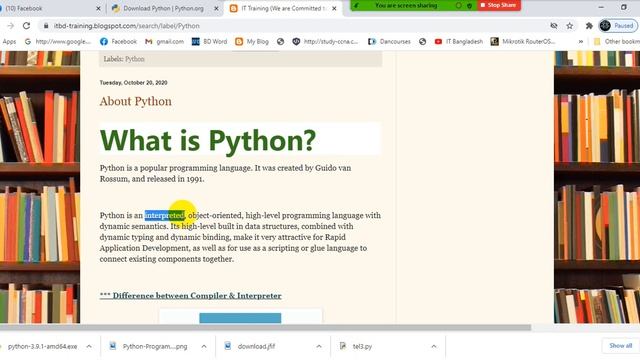640x360 pixels.
Task: Close the Facebook tab
Action: click(98, 8)
